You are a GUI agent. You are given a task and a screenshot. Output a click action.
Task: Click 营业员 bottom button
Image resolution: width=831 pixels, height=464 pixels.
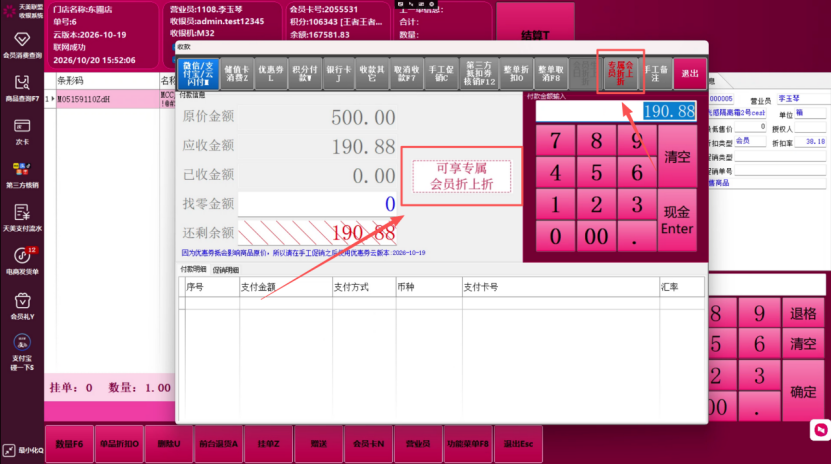(418, 444)
